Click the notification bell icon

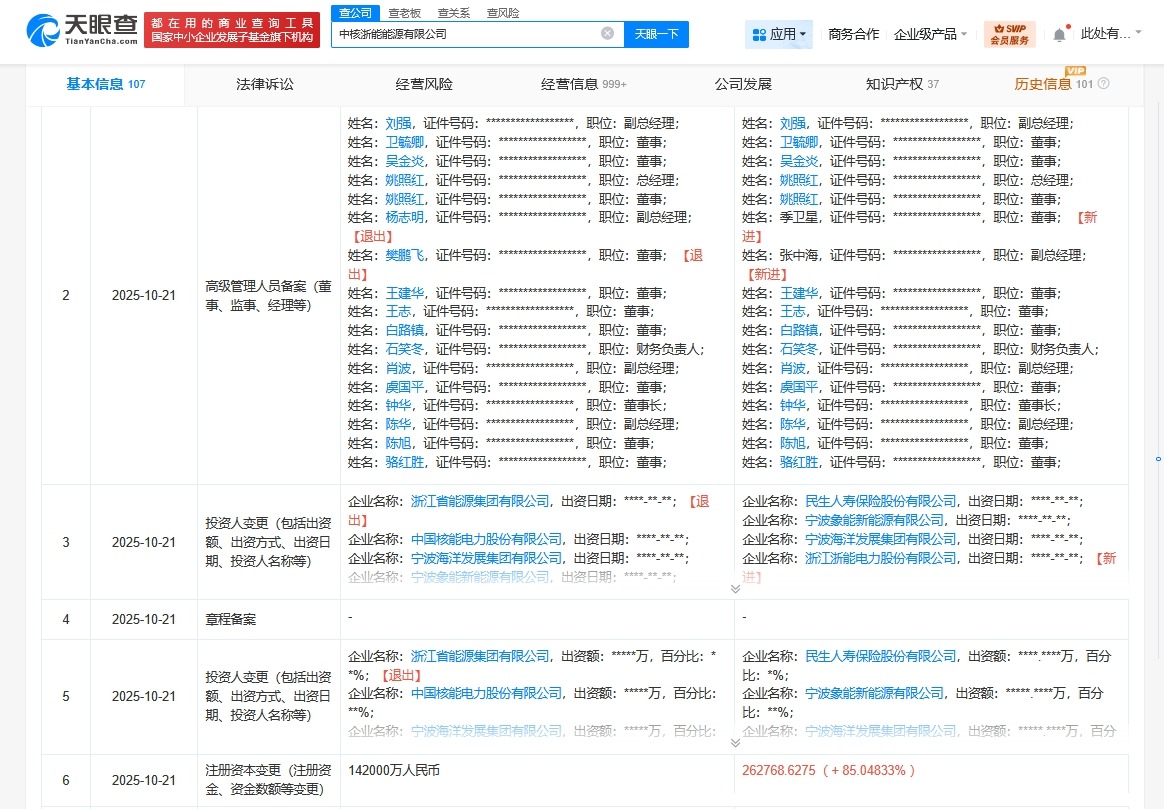pos(1059,33)
